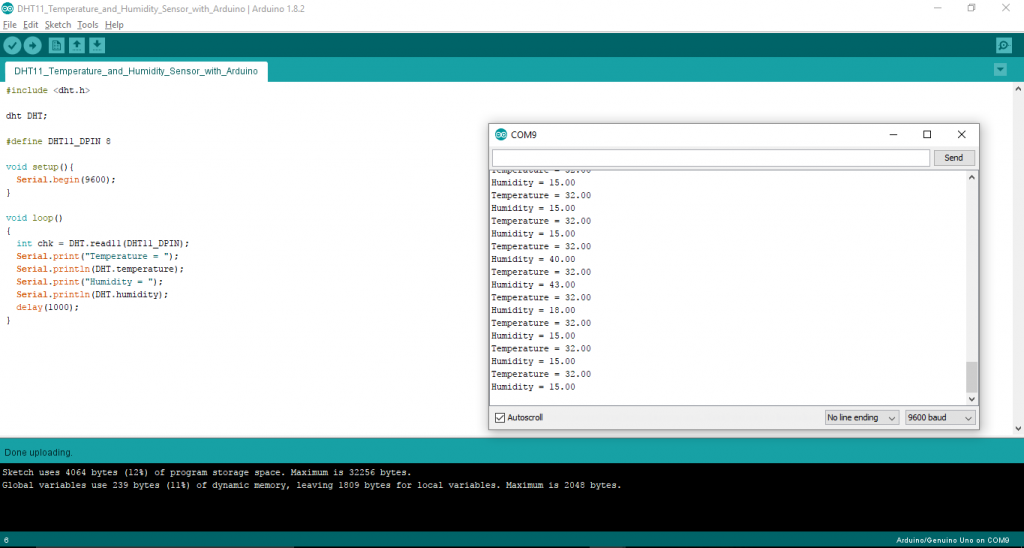
Task: Click the Arduino logo in the COM9 window title
Action: click(501, 135)
